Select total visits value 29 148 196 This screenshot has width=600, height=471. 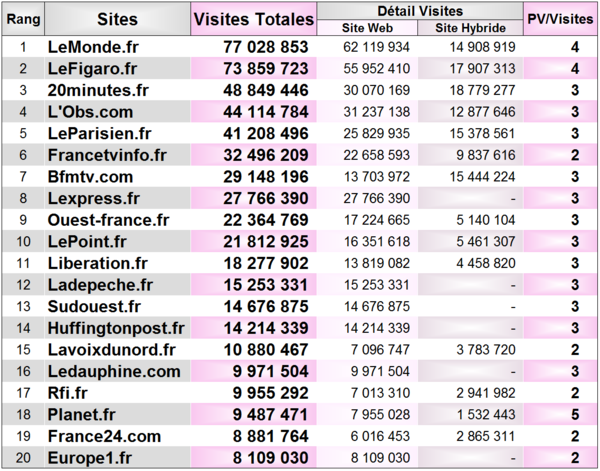pyautogui.click(x=266, y=177)
